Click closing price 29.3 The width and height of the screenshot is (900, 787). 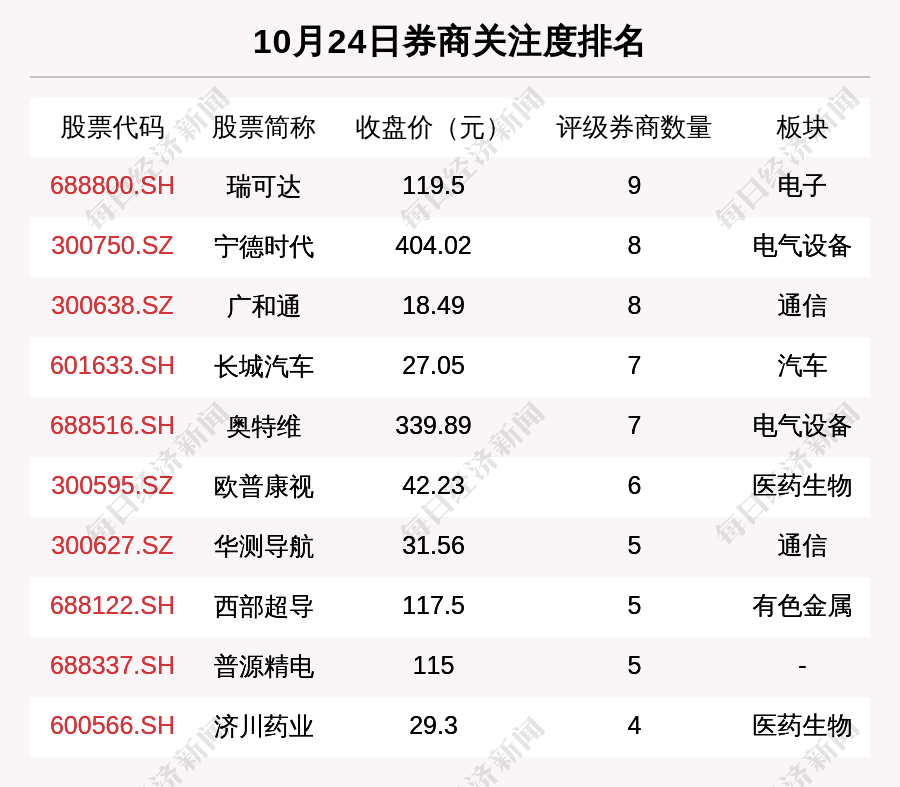click(433, 726)
